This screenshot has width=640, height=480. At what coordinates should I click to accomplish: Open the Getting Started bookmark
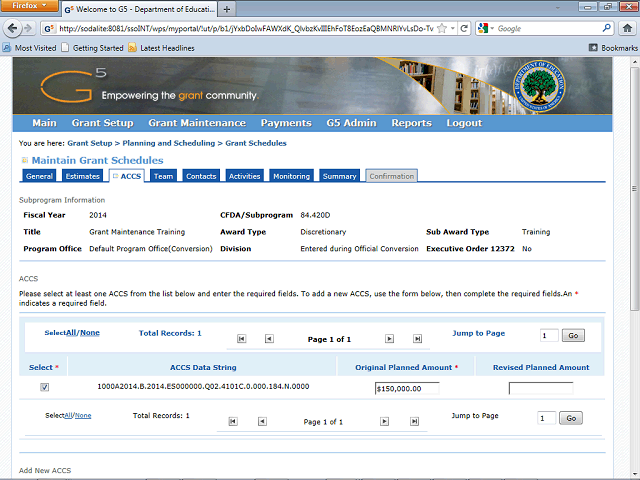click(x=93, y=48)
